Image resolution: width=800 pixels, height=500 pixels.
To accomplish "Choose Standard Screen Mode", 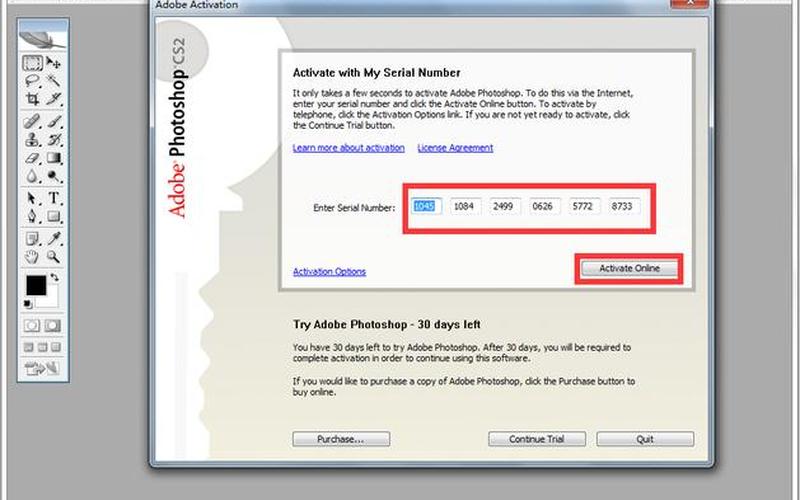I will [29, 347].
